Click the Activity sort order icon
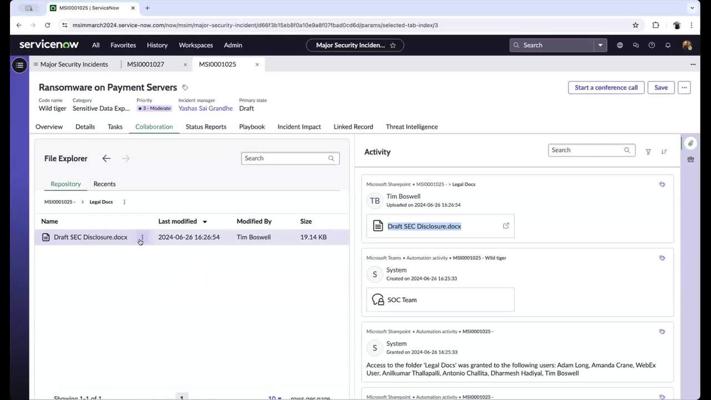711x400 pixels. coord(664,152)
